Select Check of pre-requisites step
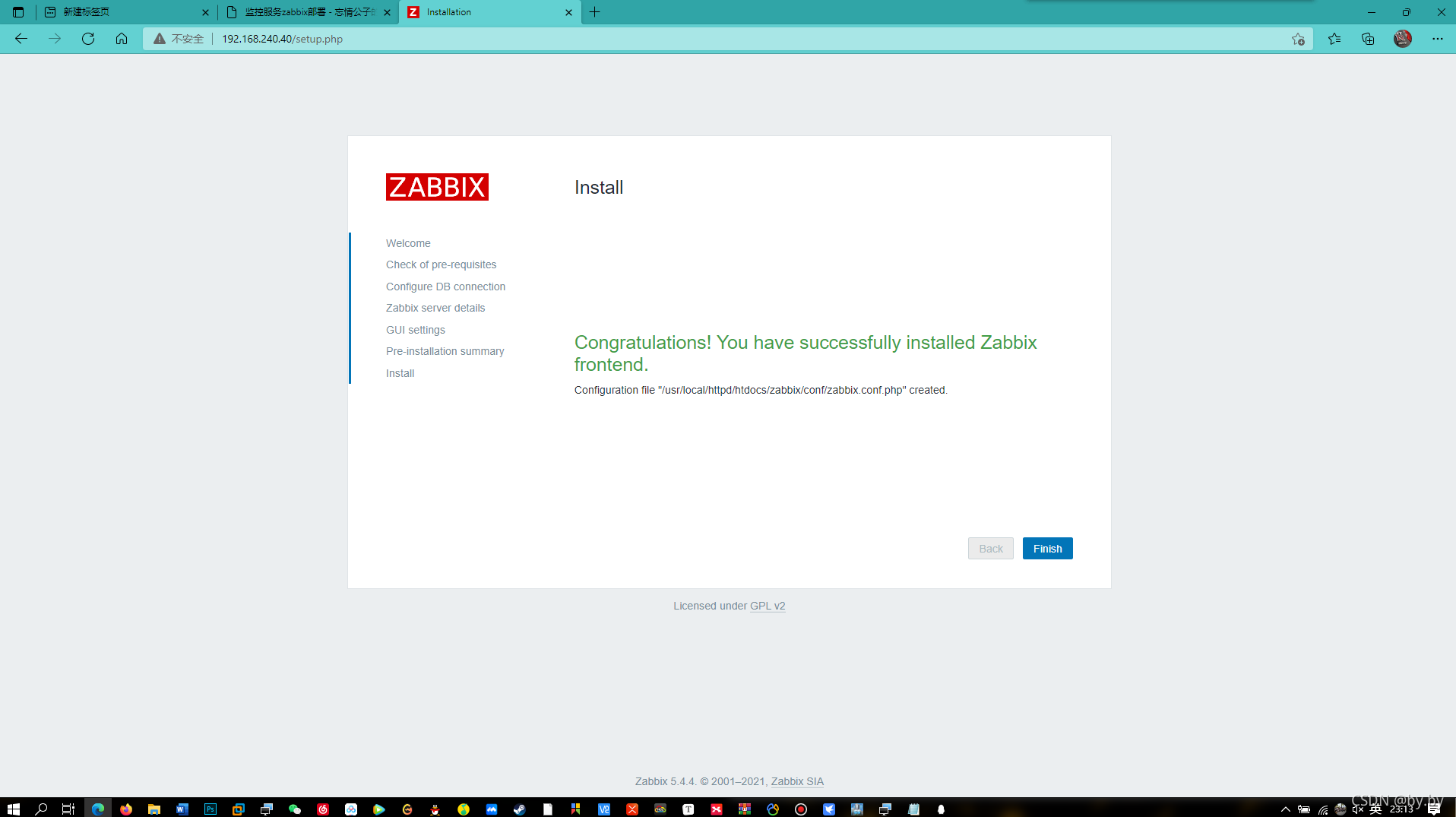 [x=441, y=264]
